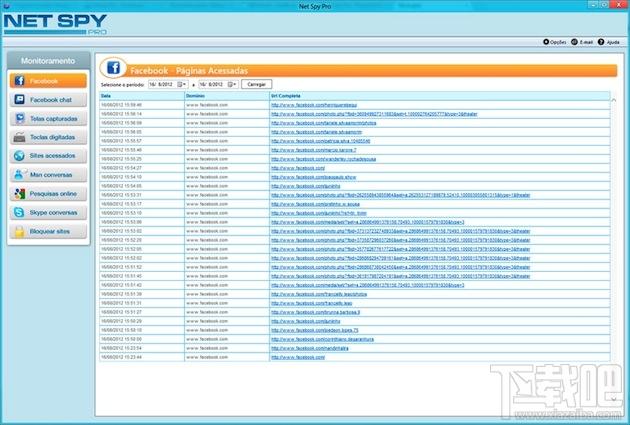Sort by the Domínio column header
Viewport: 630px width, 425px height.
(x=227, y=96)
